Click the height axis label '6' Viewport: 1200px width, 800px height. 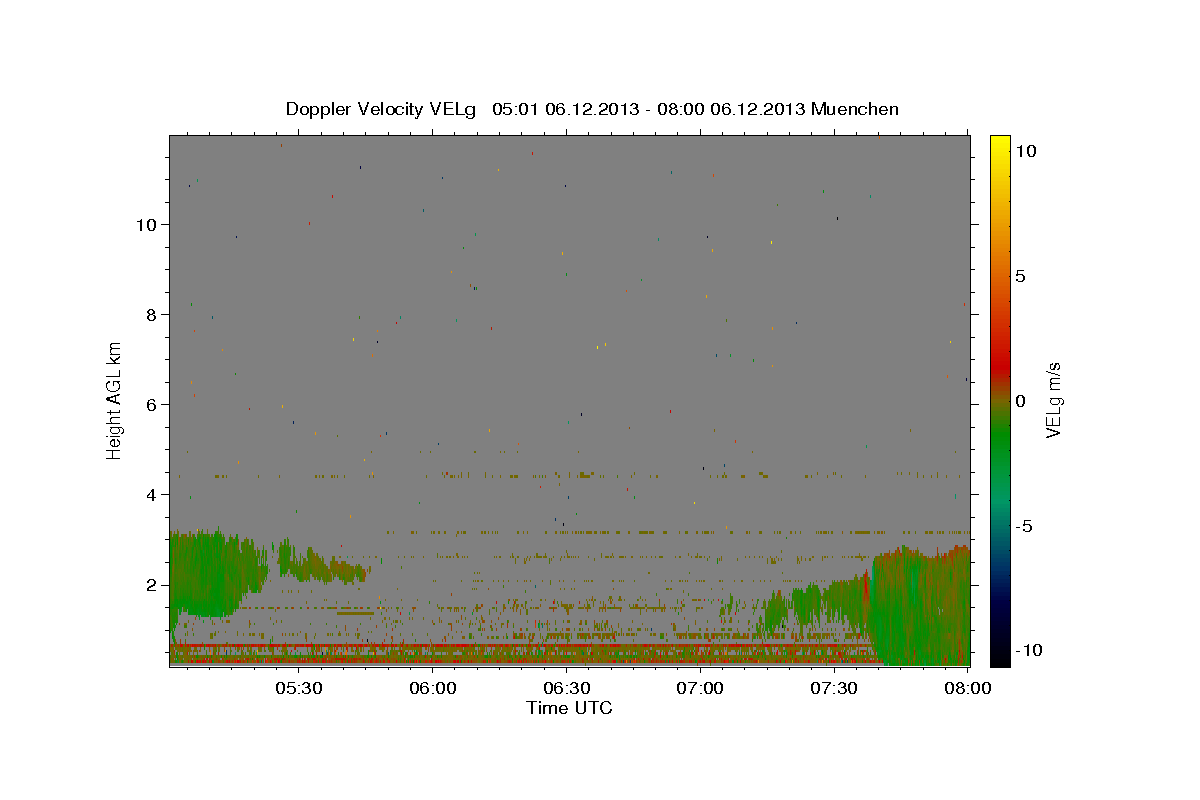point(152,404)
